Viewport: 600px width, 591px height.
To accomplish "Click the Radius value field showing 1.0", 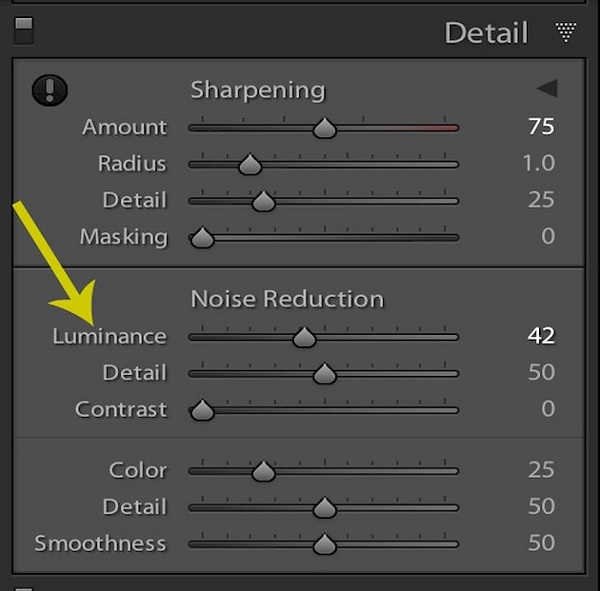I will click(x=540, y=163).
